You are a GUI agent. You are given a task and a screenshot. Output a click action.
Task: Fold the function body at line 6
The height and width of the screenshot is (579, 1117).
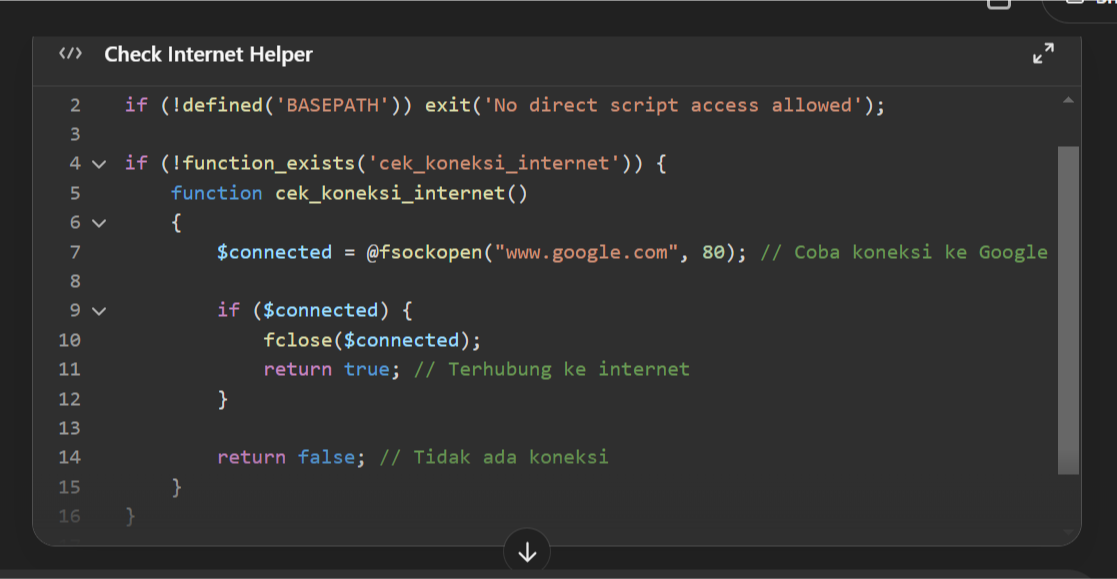pos(98,223)
